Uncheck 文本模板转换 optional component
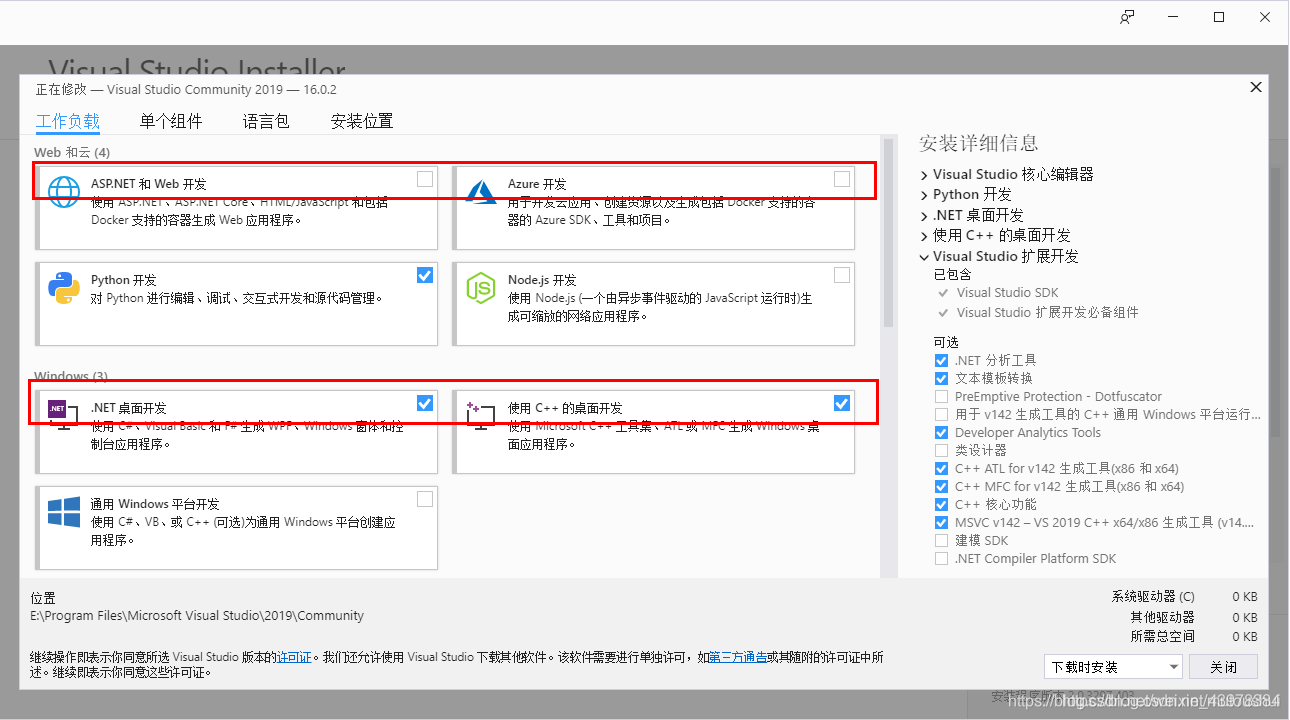Screen dimensions: 1290x720 click(941, 378)
